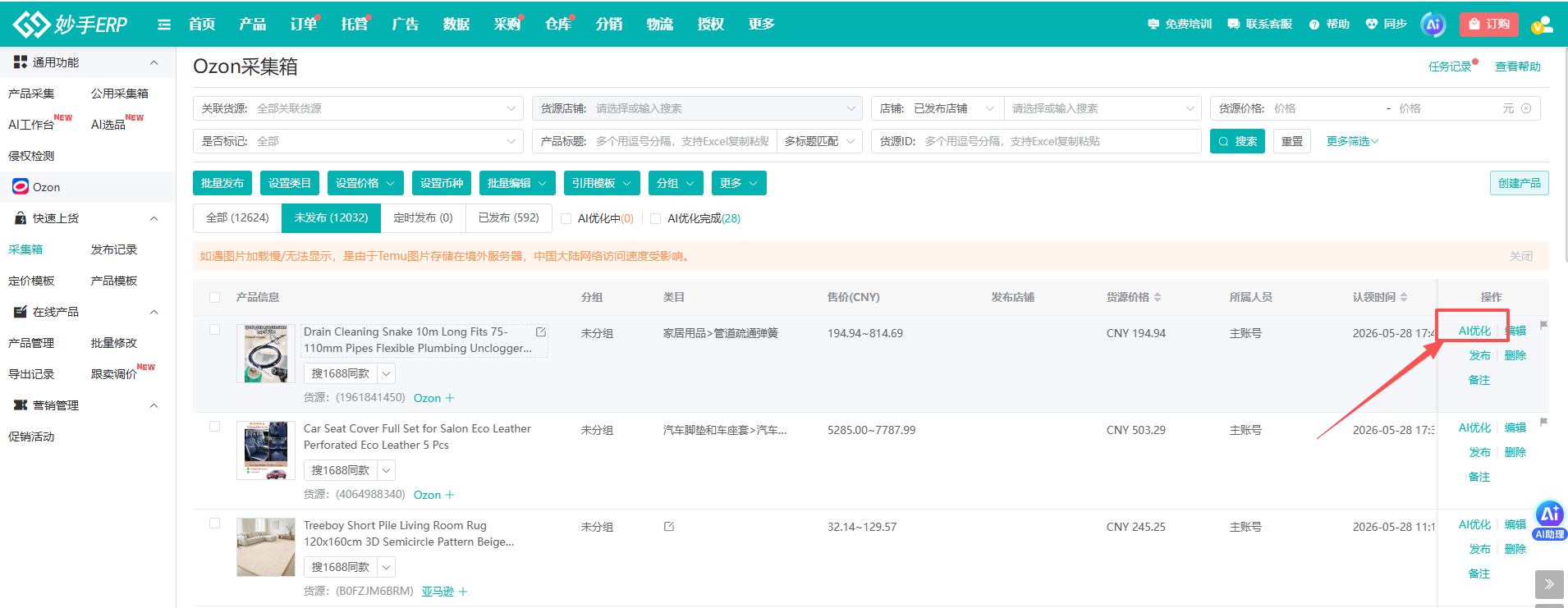
Task: Collapse 通用功能 sidebar section
Action: tap(154, 62)
